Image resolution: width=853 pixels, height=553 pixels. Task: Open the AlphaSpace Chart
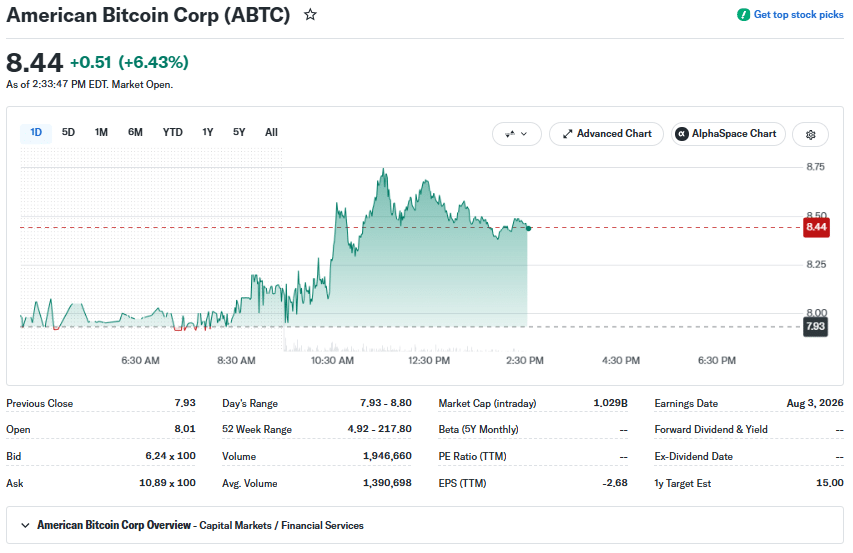728,134
